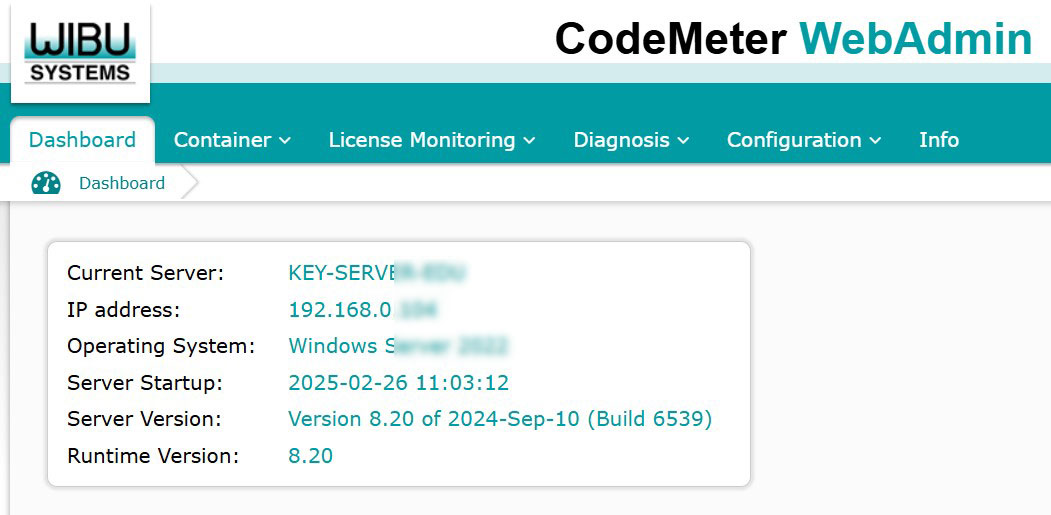This screenshot has width=1051, height=515.
Task: Click the Operating System value
Action: pyautogui.click(x=397, y=346)
